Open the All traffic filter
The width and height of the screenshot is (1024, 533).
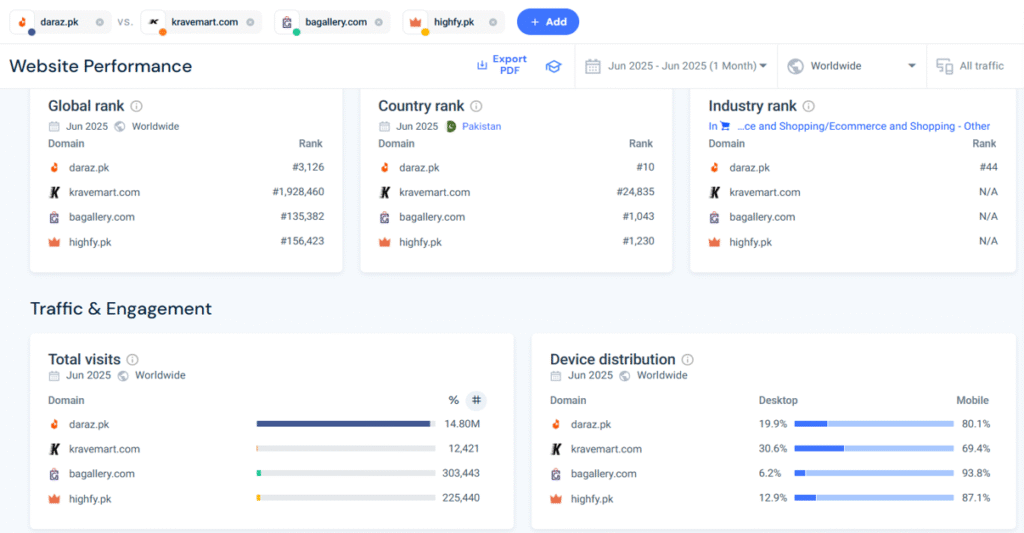(970, 66)
